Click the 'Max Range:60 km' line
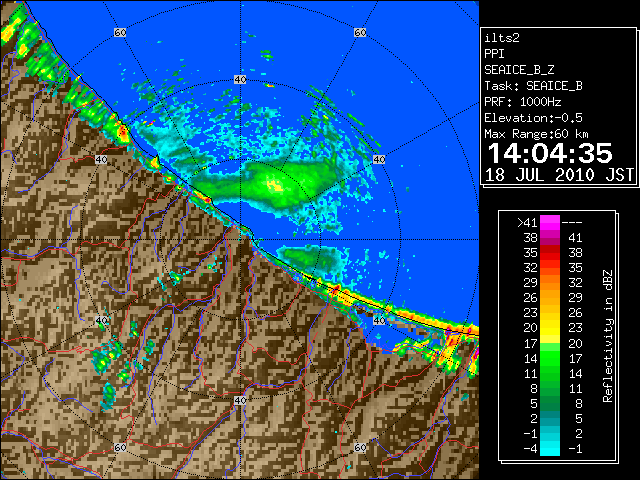Screen dimensions: 640x480 (536, 134)
